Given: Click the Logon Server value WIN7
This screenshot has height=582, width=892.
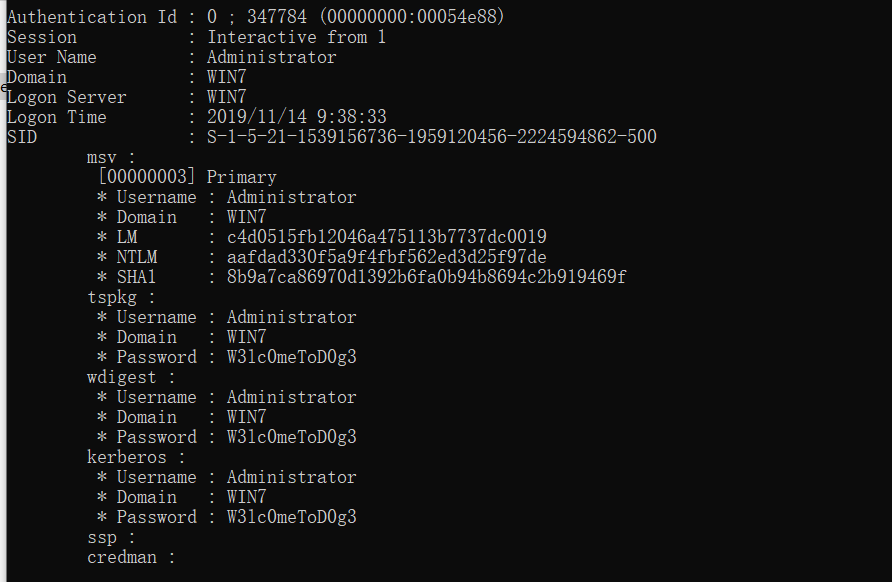Looking at the screenshot, I should [226, 97].
